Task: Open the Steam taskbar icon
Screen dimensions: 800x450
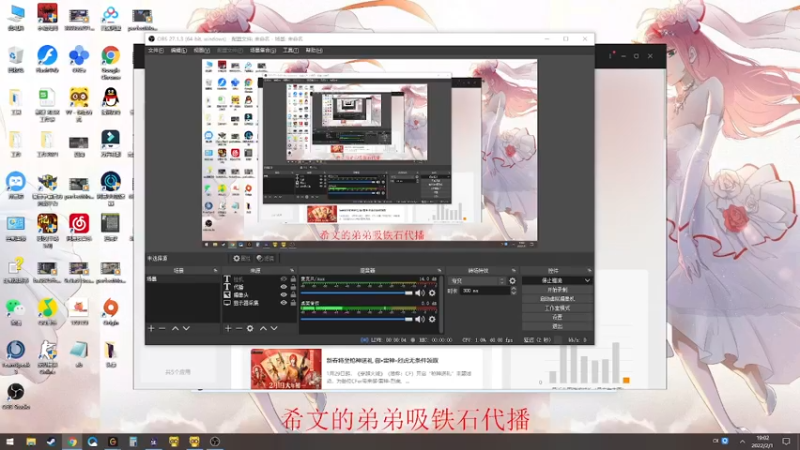Action: (x=51, y=441)
